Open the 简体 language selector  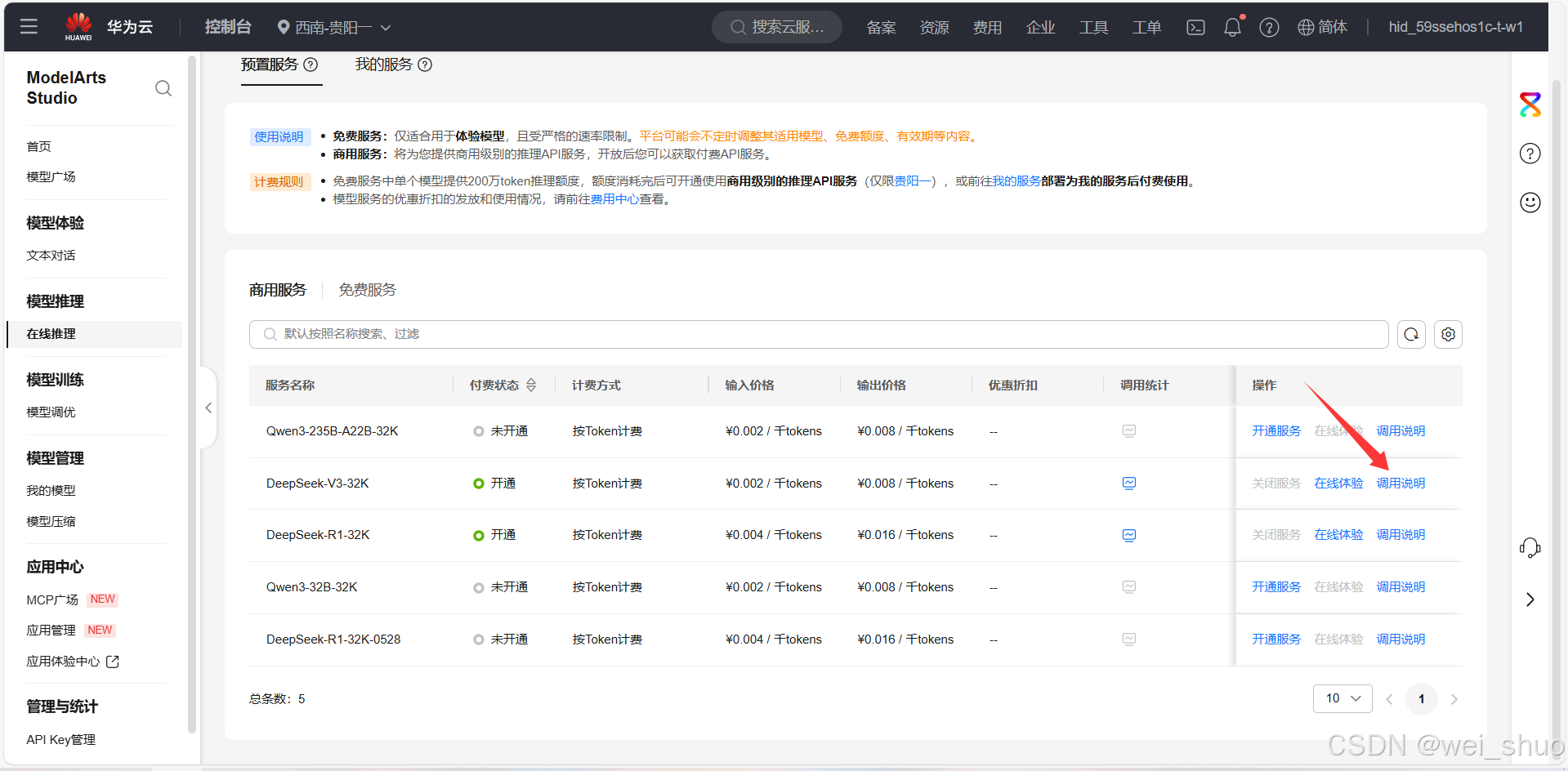[1322, 28]
